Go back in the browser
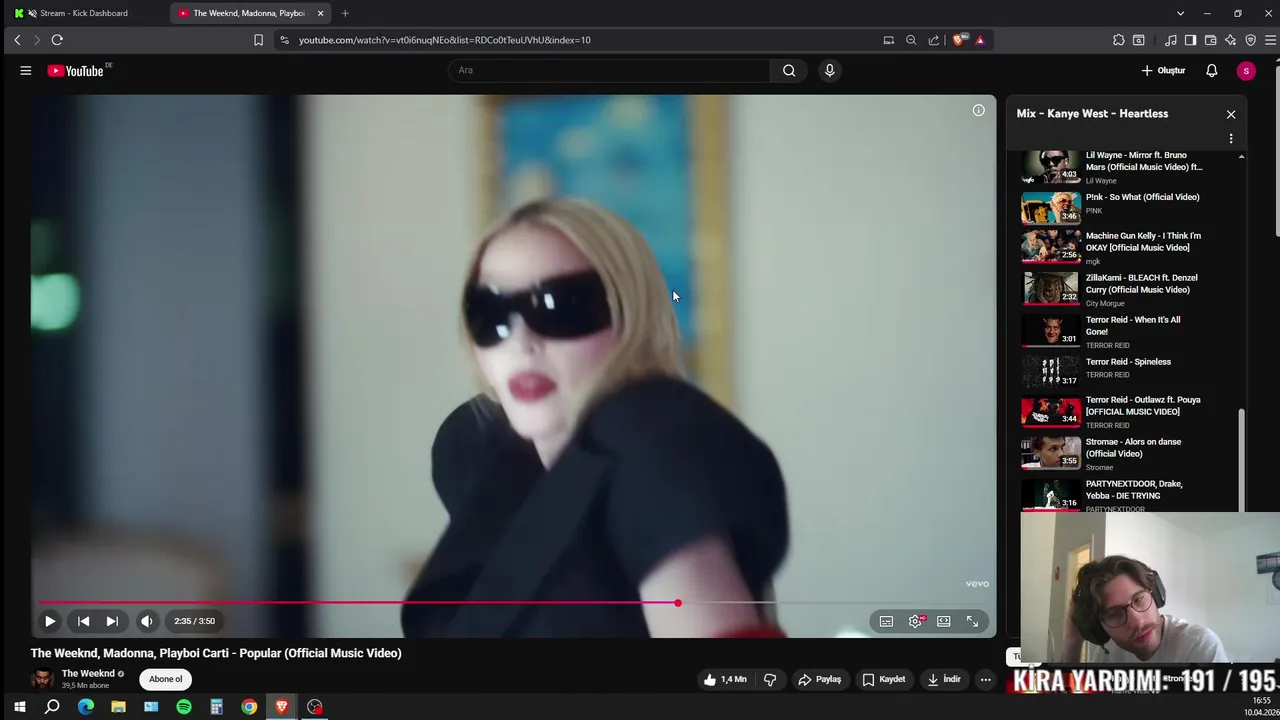Image resolution: width=1280 pixels, height=720 pixels. (17, 40)
